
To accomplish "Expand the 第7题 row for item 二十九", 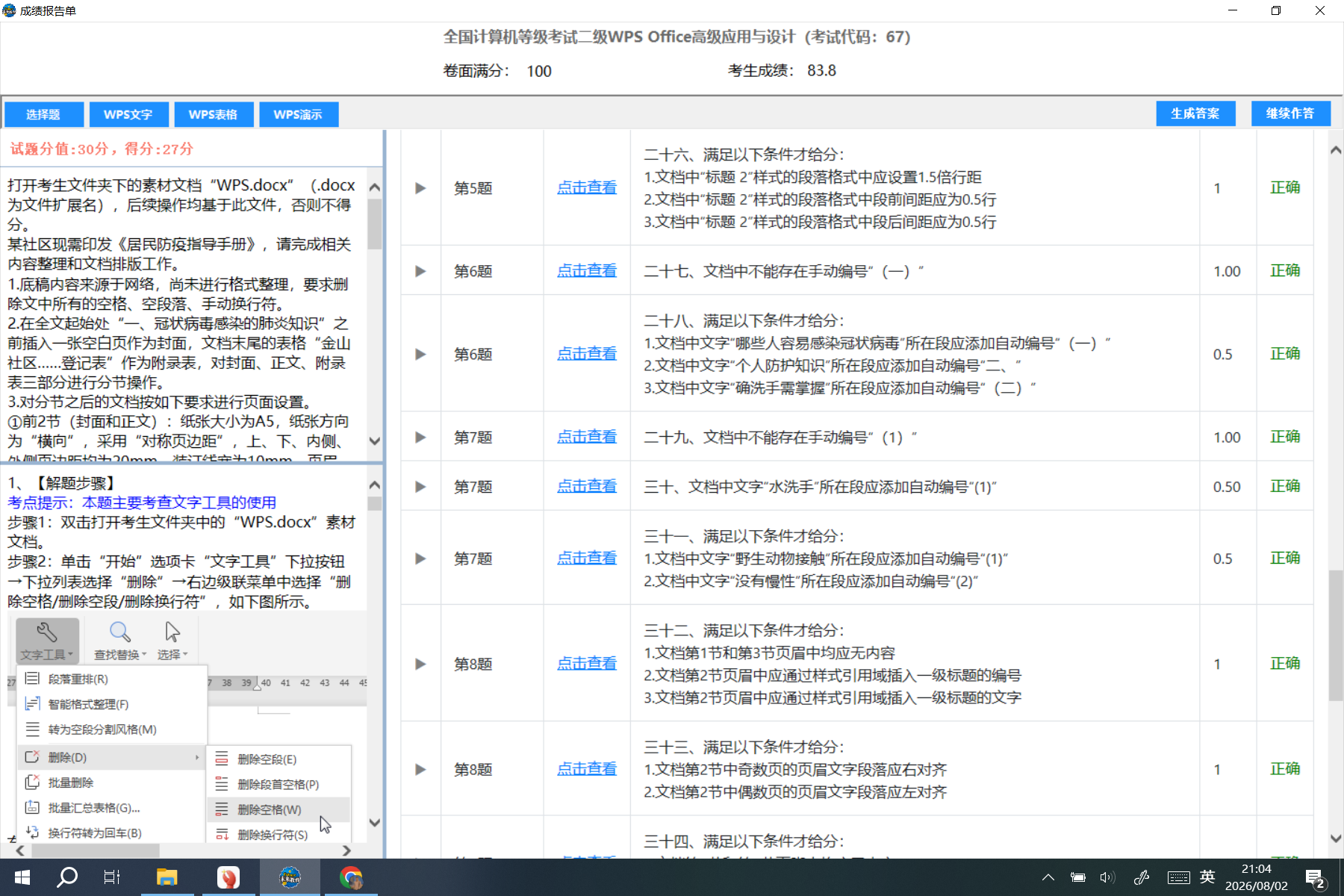I will 420,437.
